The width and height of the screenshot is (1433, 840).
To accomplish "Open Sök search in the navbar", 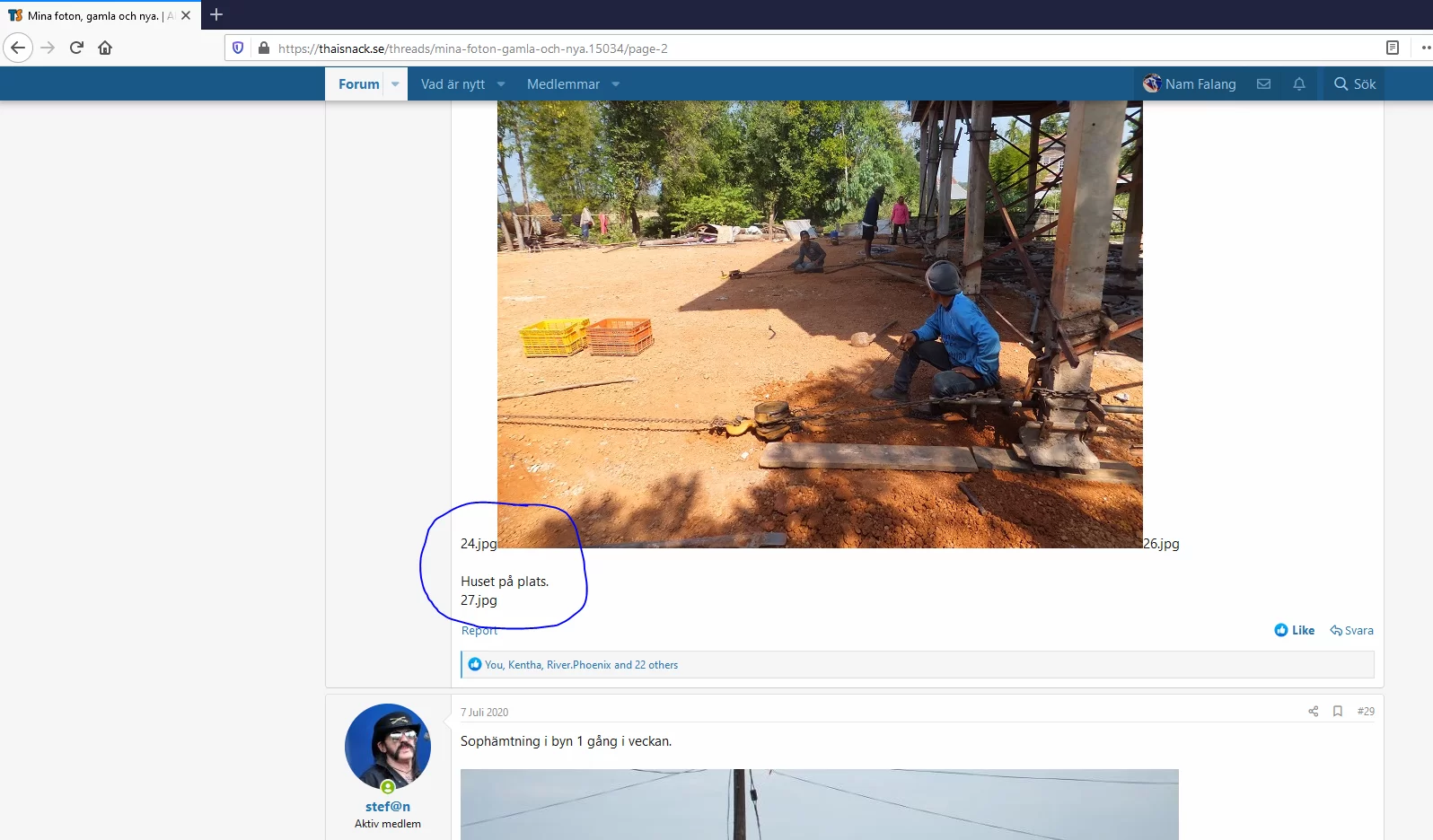I will coord(1355,84).
